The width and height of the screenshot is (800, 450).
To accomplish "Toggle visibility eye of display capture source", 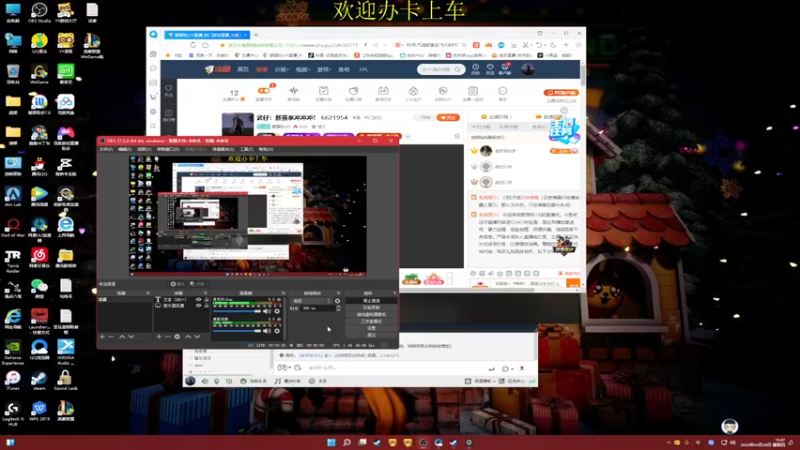I will pos(198,305).
